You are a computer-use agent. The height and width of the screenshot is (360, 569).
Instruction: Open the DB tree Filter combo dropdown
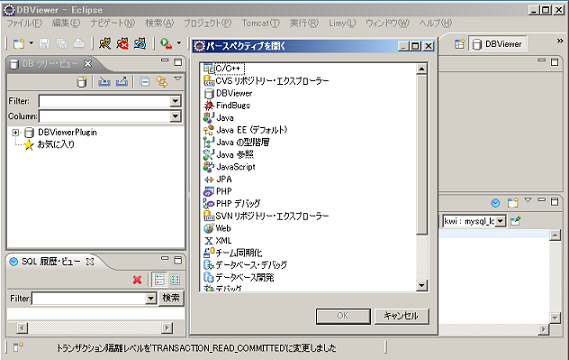pyautogui.click(x=175, y=101)
